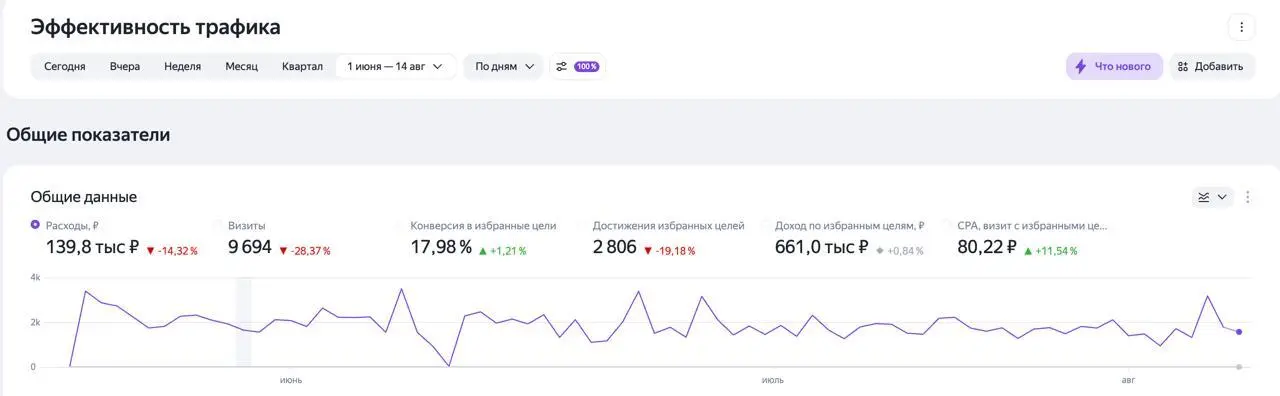Click the 661,0 тыс ₽ revenue value
The width and height of the screenshot is (1280, 396).
point(822,247)
